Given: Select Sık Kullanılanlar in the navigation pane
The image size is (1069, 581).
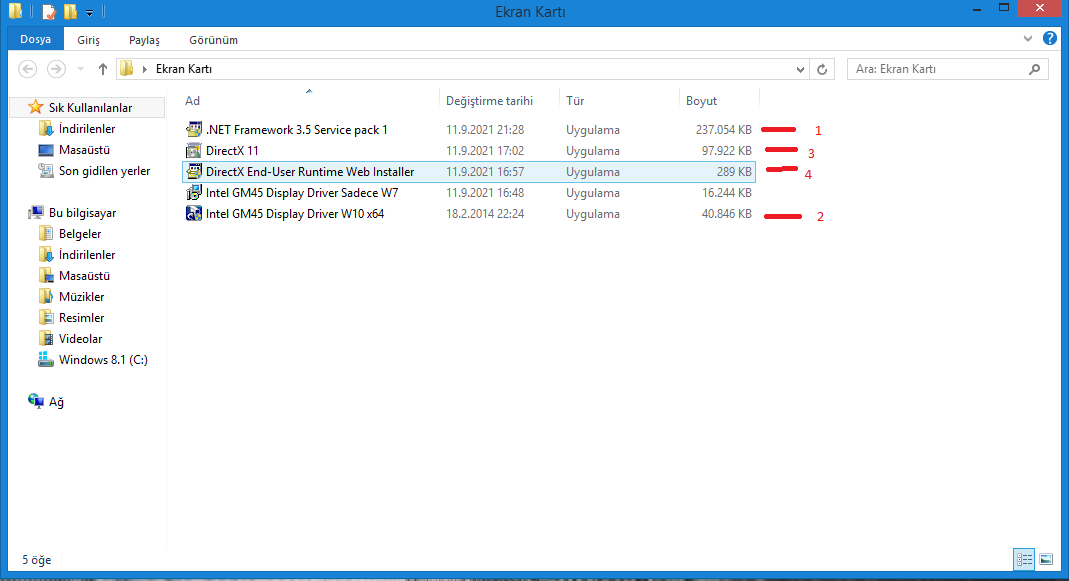Looking at the screenshot, I should coord(90,108).
